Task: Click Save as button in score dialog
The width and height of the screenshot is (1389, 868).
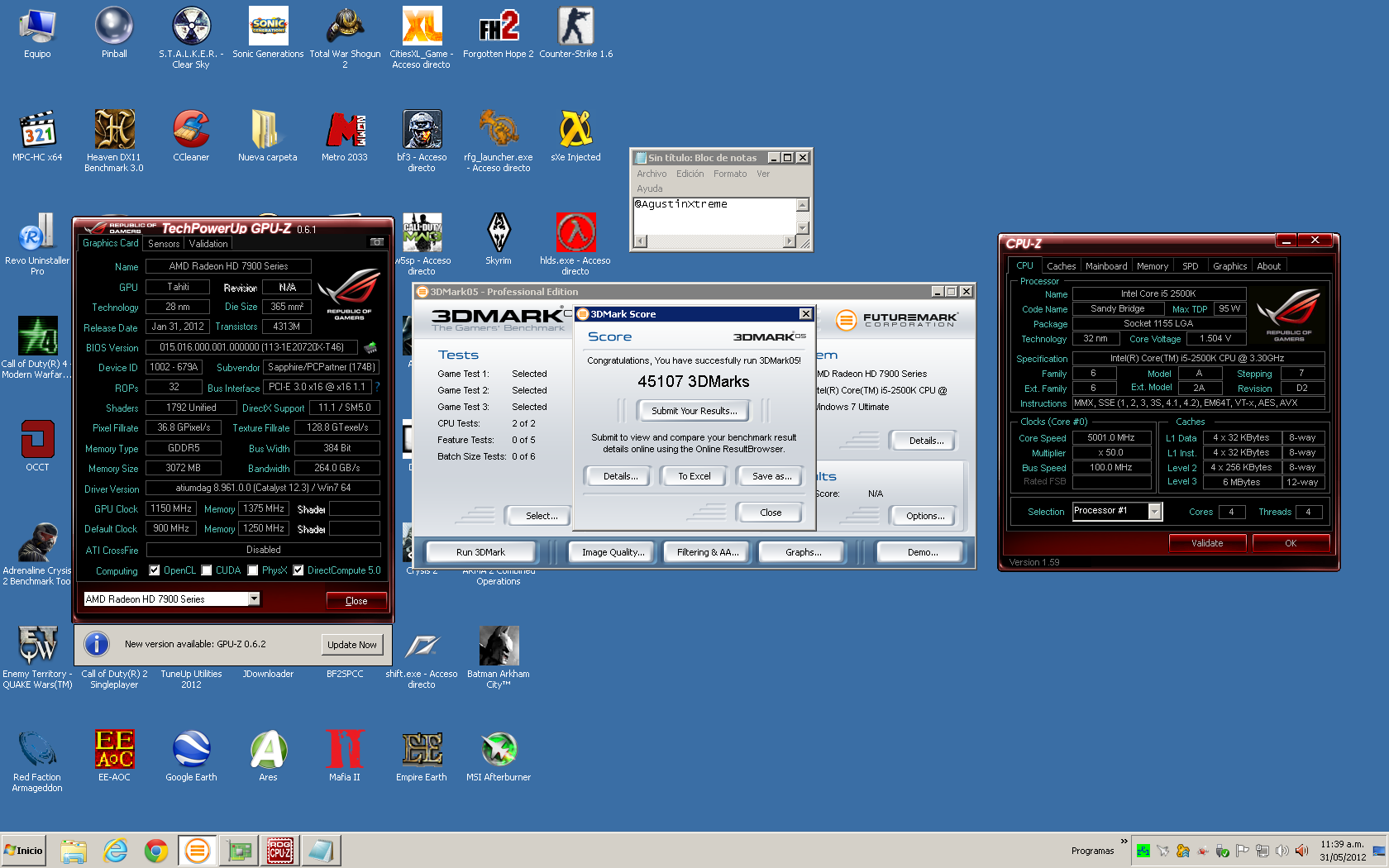Action: (x=771, y=476)
